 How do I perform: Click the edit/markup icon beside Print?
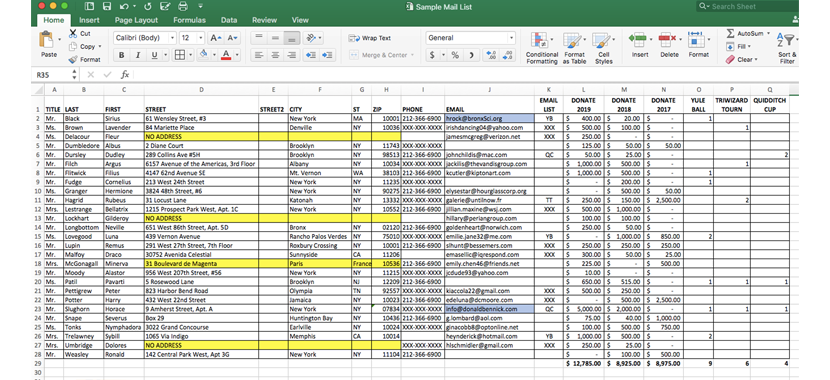[x=165, y=7]
